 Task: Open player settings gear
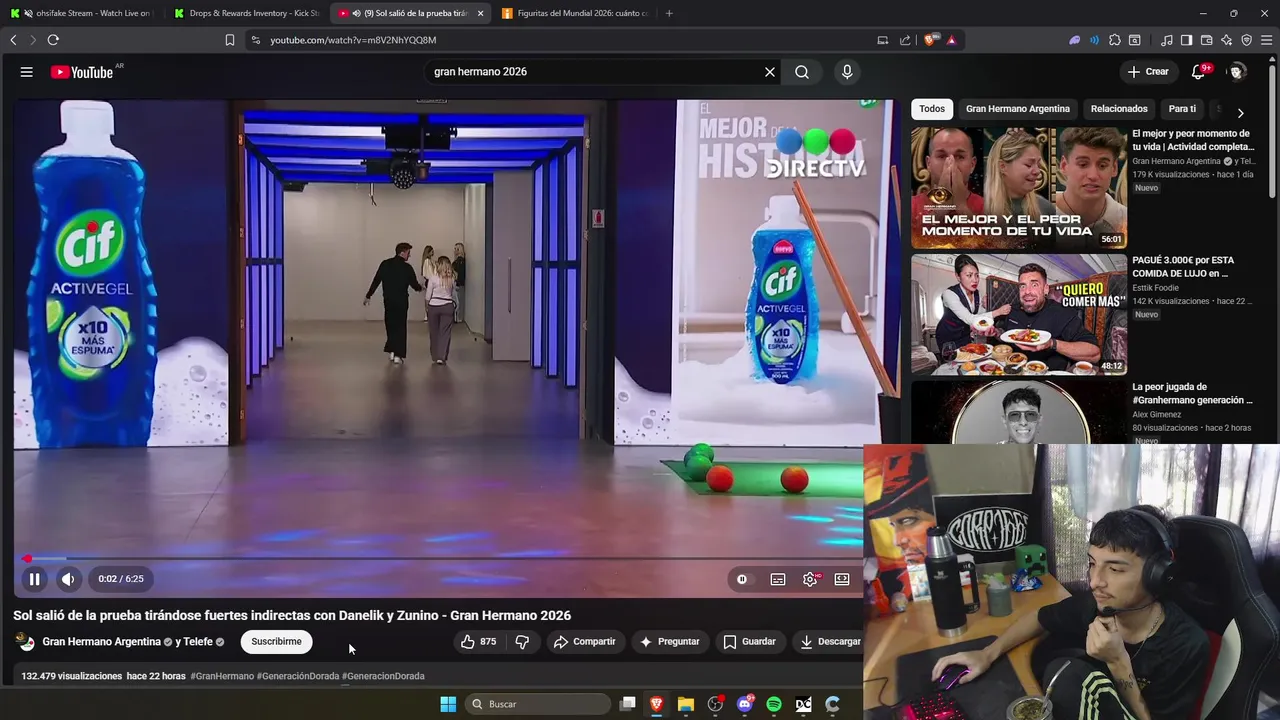[x=810, y=579]
